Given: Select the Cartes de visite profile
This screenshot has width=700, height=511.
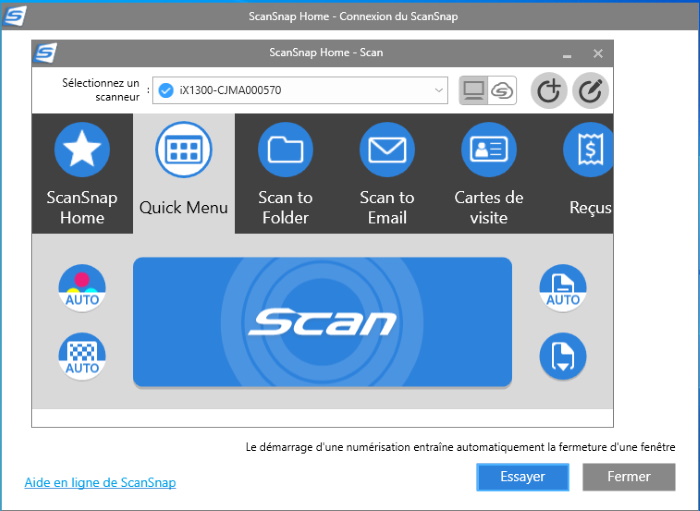Looking at the screenshot, I should click(x=489, y=173).
